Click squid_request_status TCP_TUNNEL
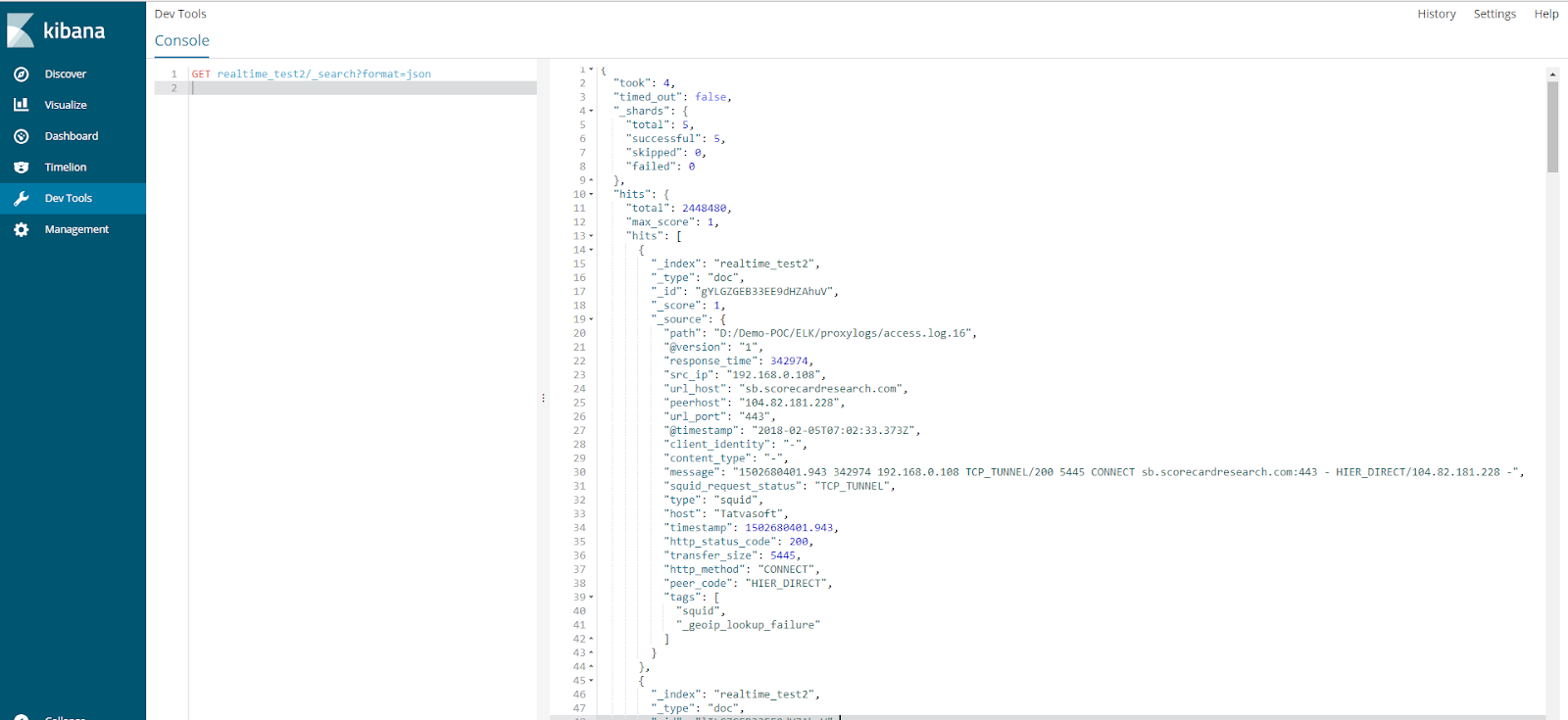The height and width of the screenshot is (720, 1568). coord(851,486)
